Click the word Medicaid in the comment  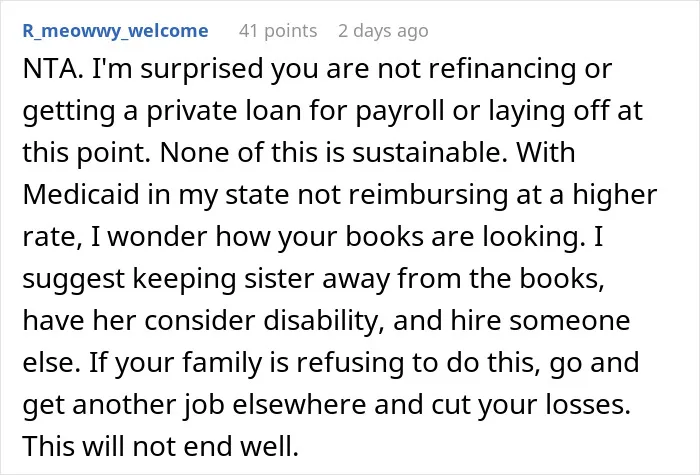point(81,194)
